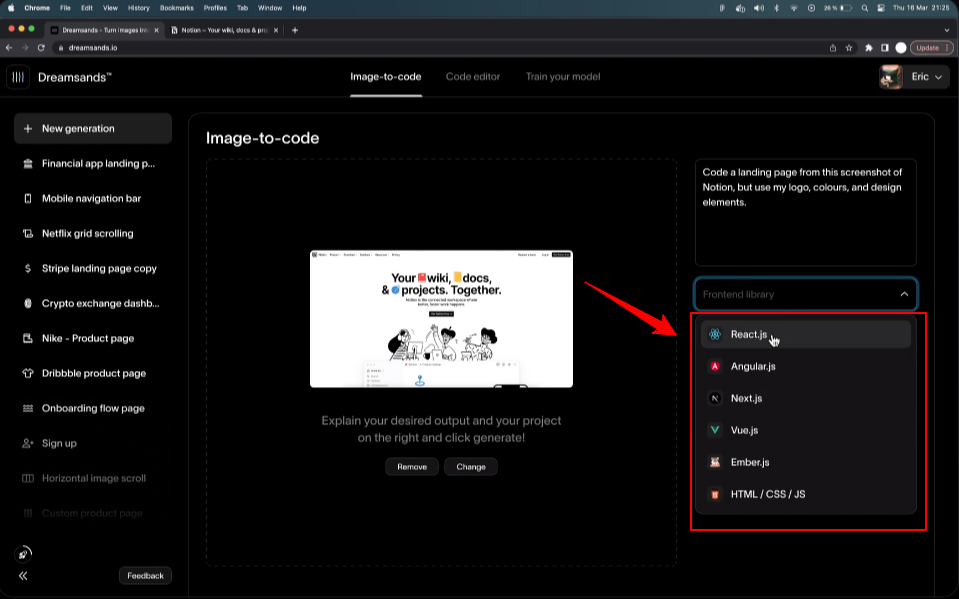Collapse the sidebar with double-chevron icon

point(23,576)
